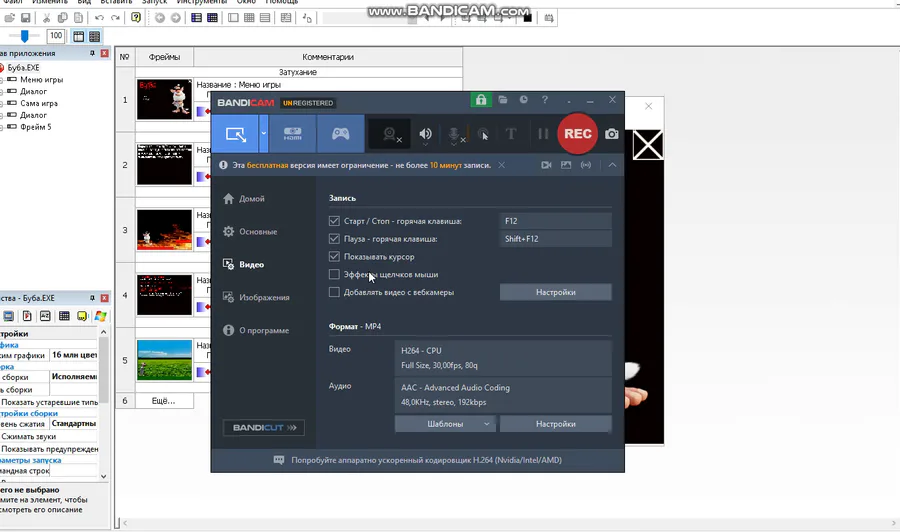Click the cut scissors icon in toolbar

tap(46, 18)
